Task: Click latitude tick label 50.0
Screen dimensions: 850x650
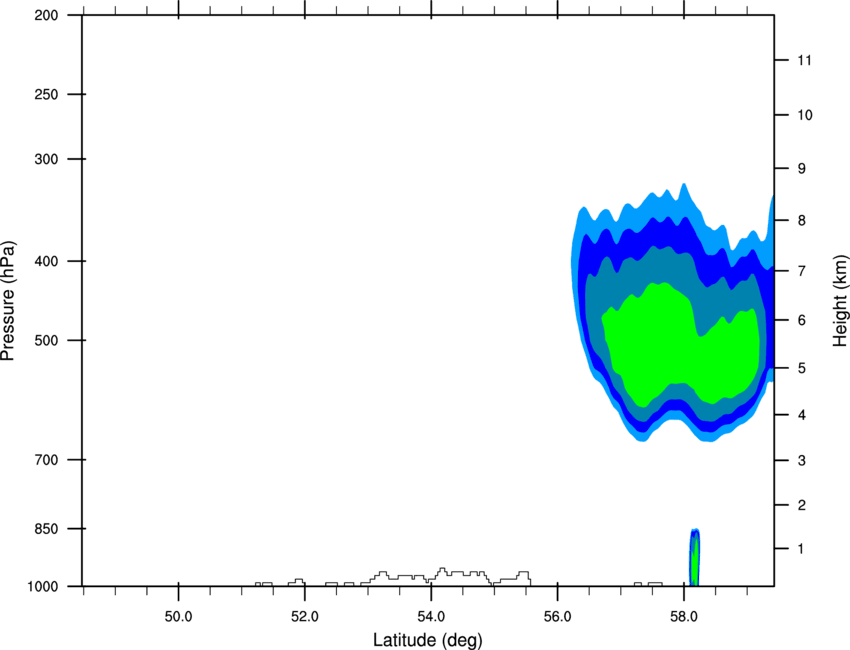Action: pyautogui.click(x=178, y=616)
